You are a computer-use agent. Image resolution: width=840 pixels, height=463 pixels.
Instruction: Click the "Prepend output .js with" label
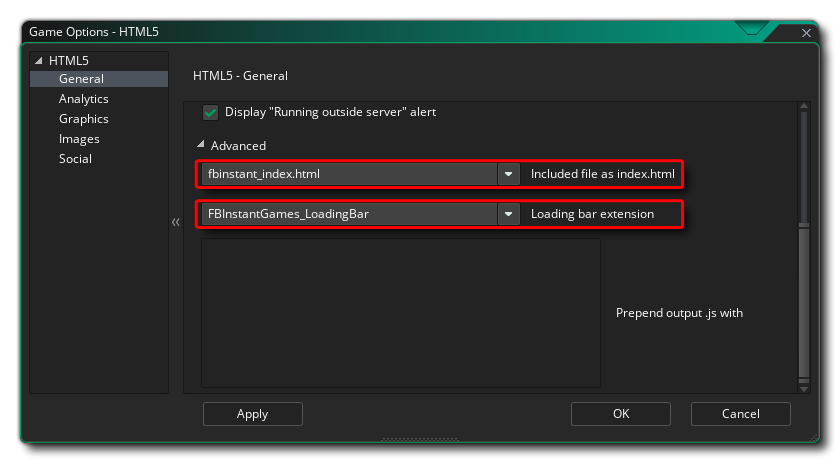click(x=679, y=313)
